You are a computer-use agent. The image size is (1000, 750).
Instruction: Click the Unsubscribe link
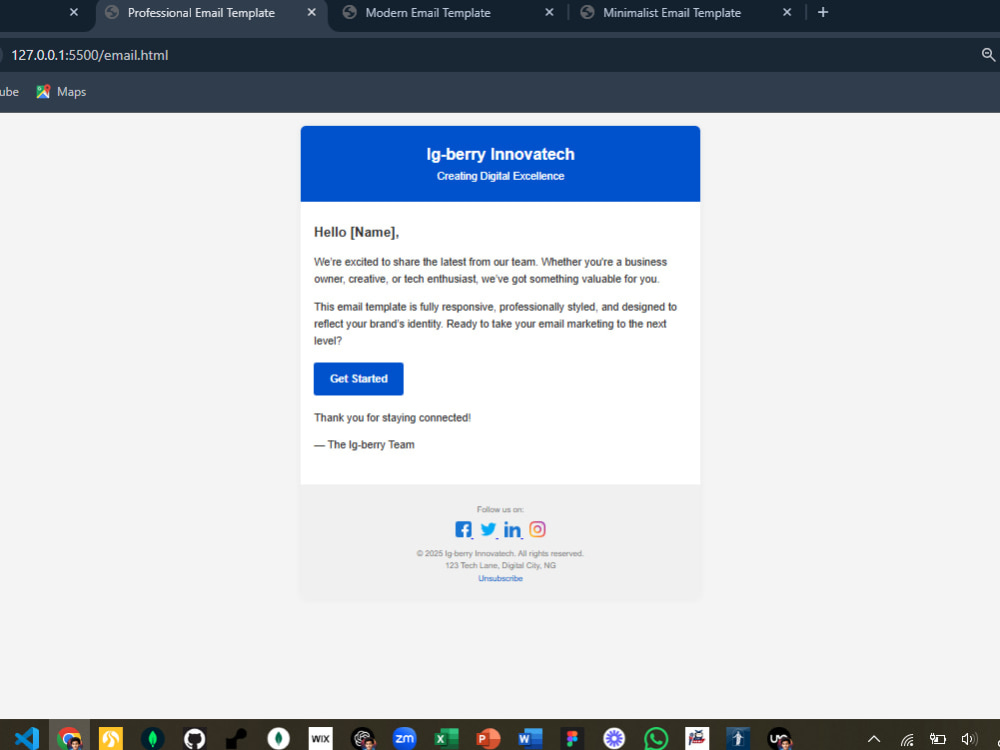click(501, 578)
